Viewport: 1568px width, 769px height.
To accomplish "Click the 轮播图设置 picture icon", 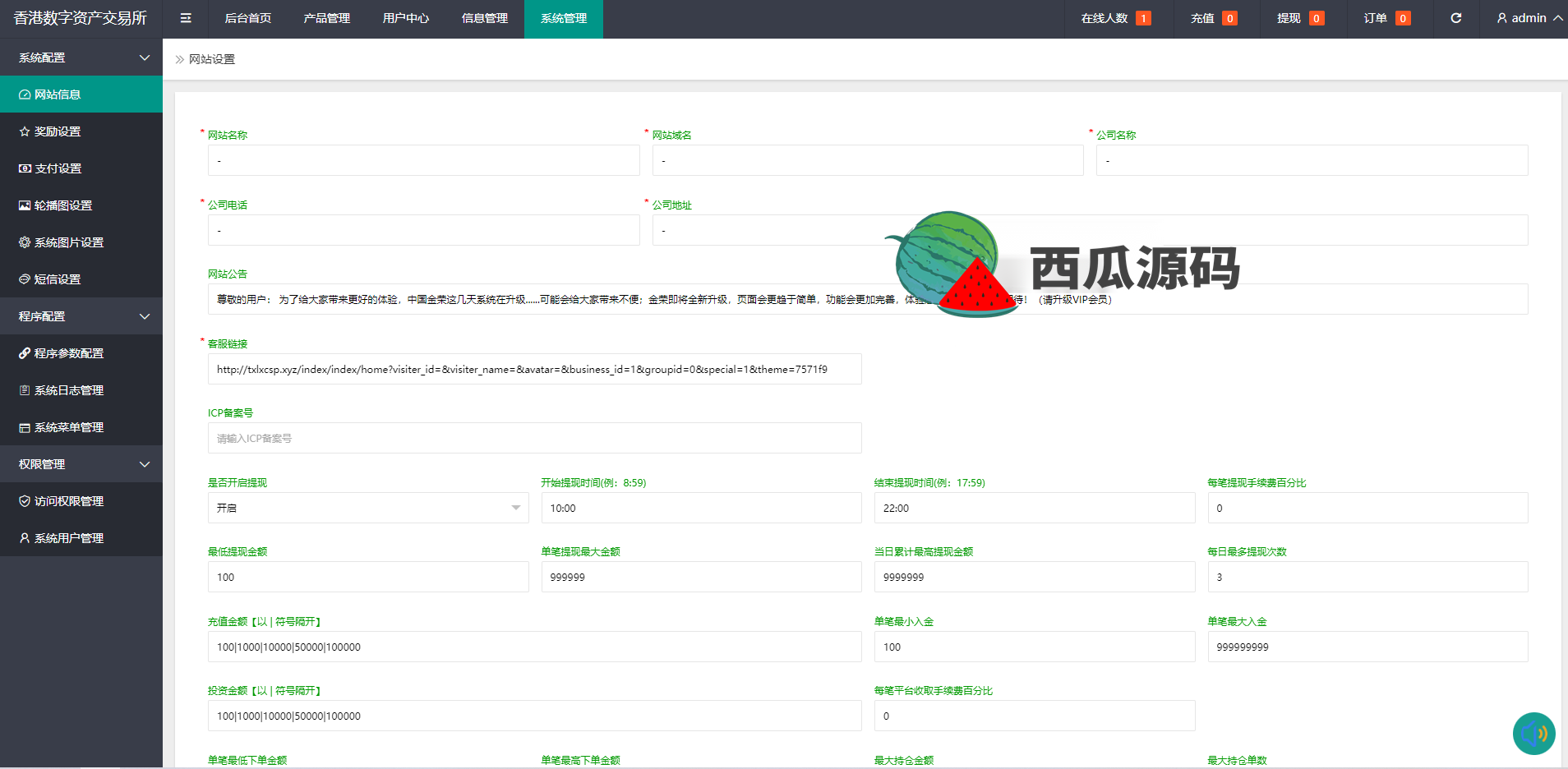I will pyautogui.click(x=25, y=205).
